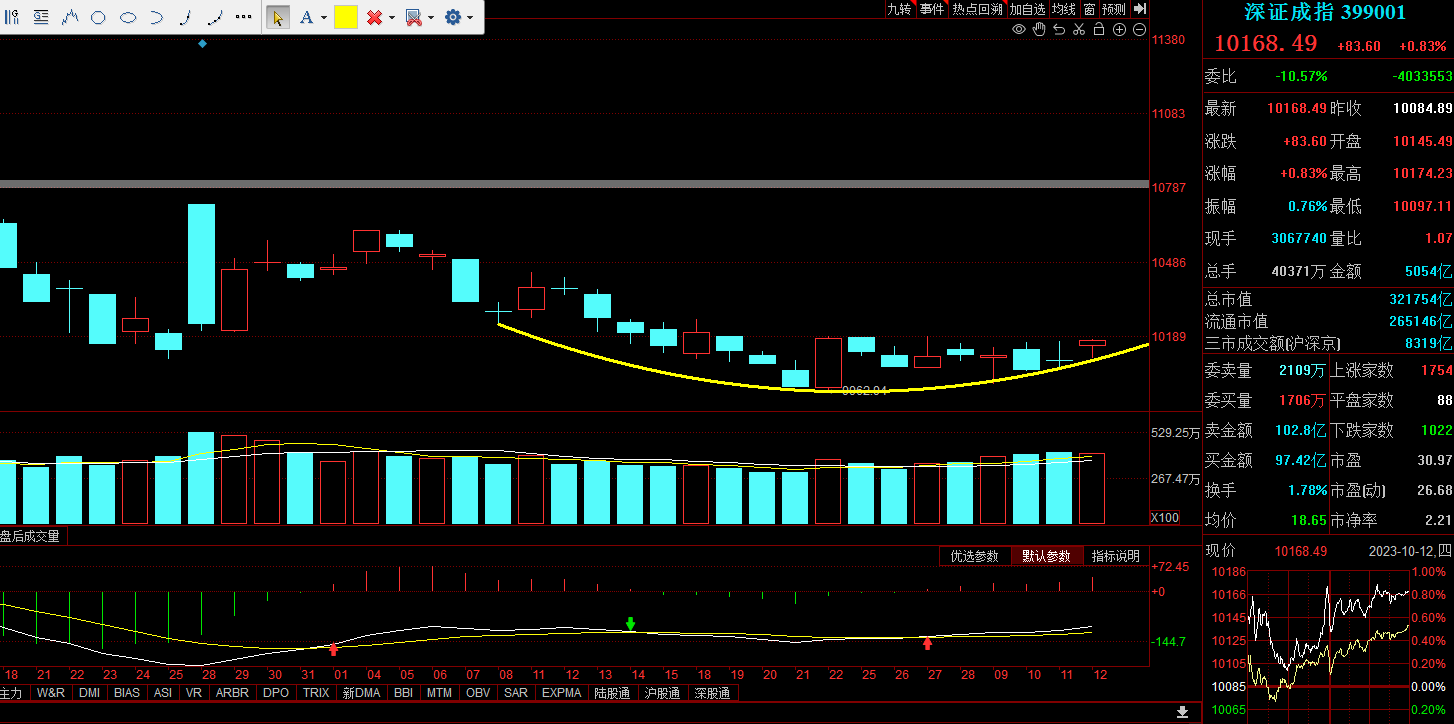Select the circle drawing tool
1454x724 pixels.
pyautogui.click(x=98, y=17)
